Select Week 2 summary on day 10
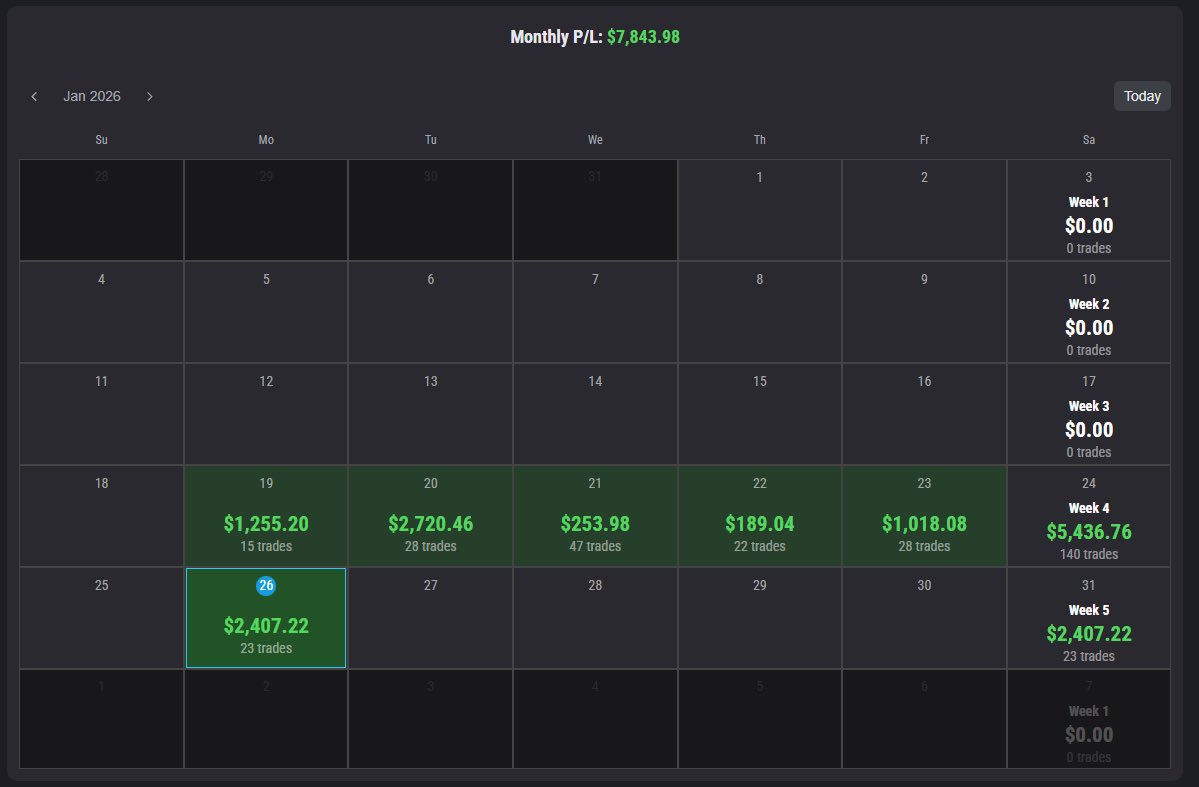 tap(1089, 312)
